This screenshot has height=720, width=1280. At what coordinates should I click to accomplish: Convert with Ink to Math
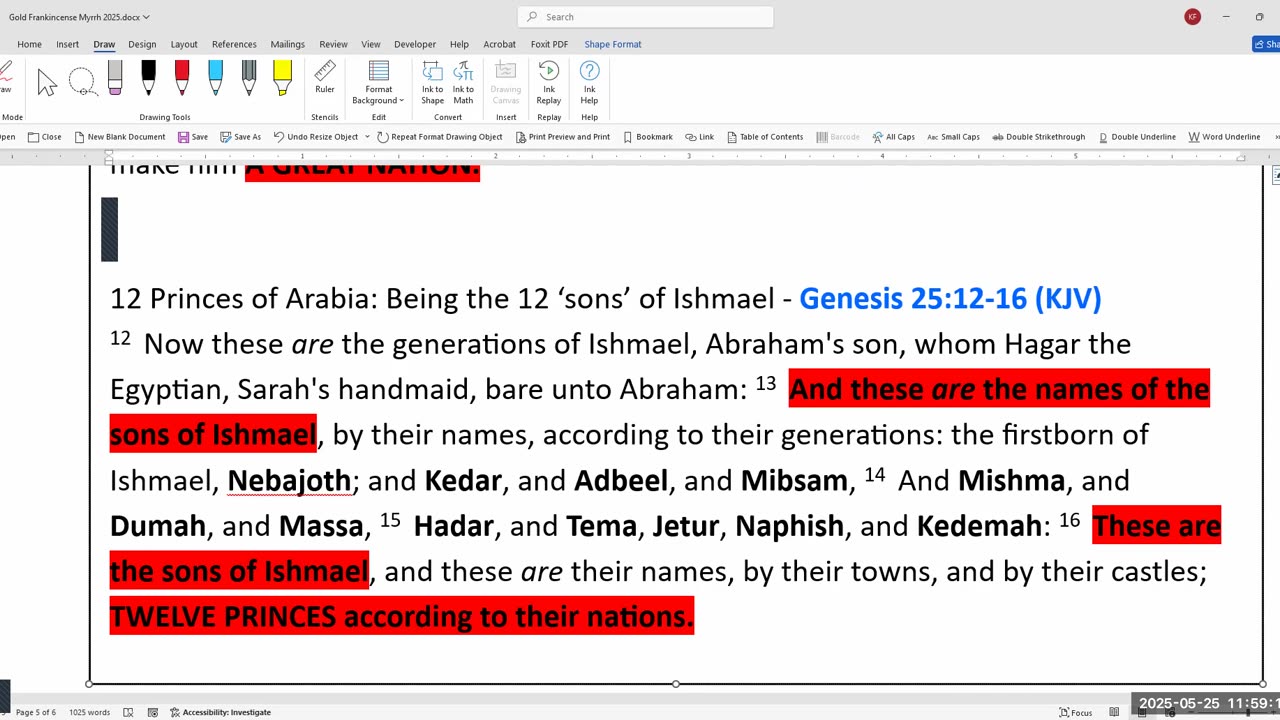tap(463, 83)
